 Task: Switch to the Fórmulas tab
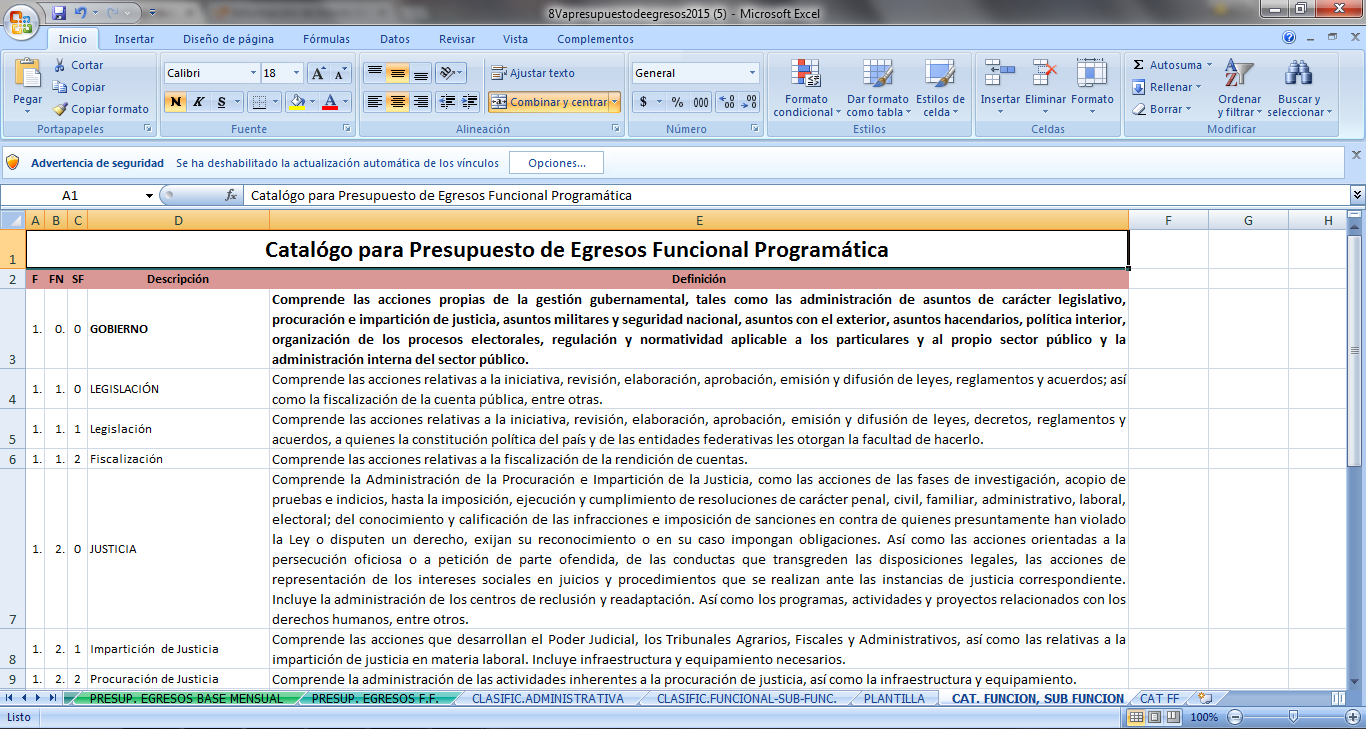point(327,39)
